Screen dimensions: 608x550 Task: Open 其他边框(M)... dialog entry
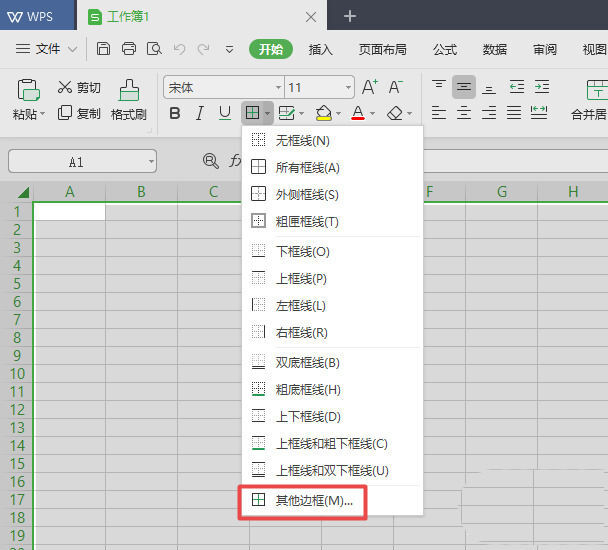332,500
